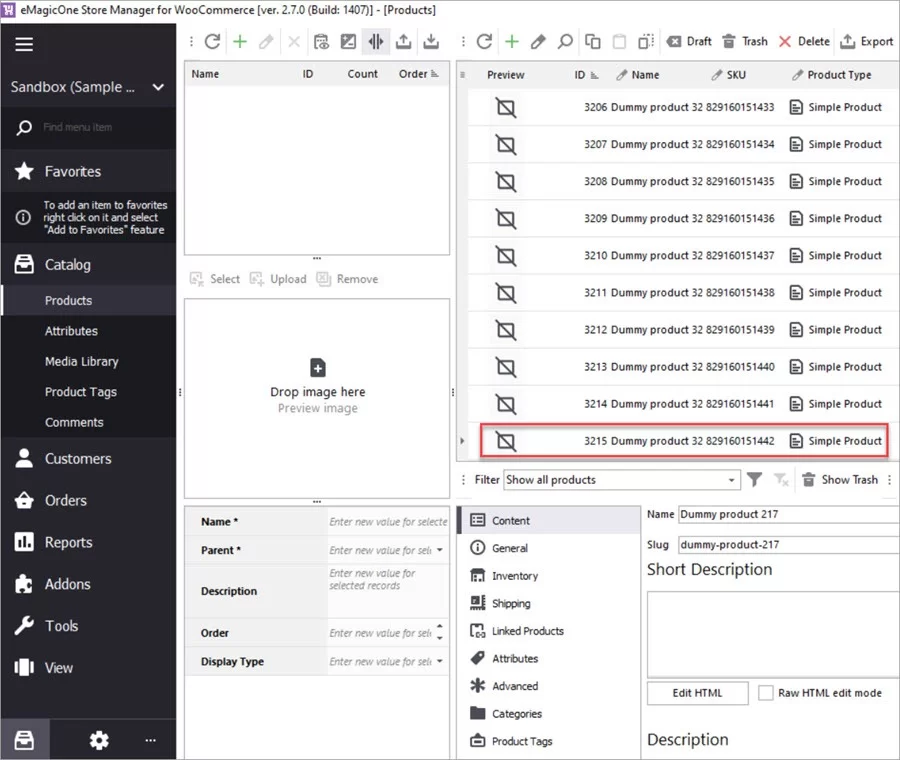Add a new product using the green plus icon
Viewport: 900px width, 760px height.
point(512,41)
